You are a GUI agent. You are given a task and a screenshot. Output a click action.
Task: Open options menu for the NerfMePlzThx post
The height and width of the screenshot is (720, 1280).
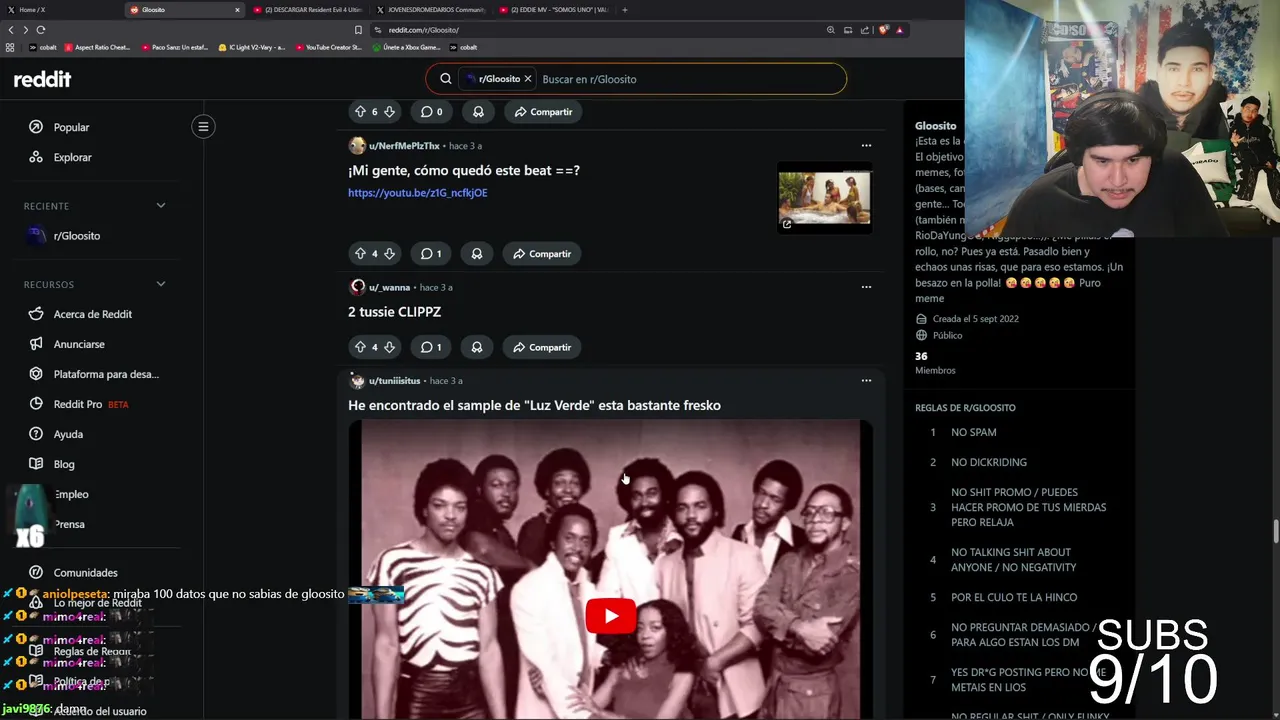click(866, 146)
